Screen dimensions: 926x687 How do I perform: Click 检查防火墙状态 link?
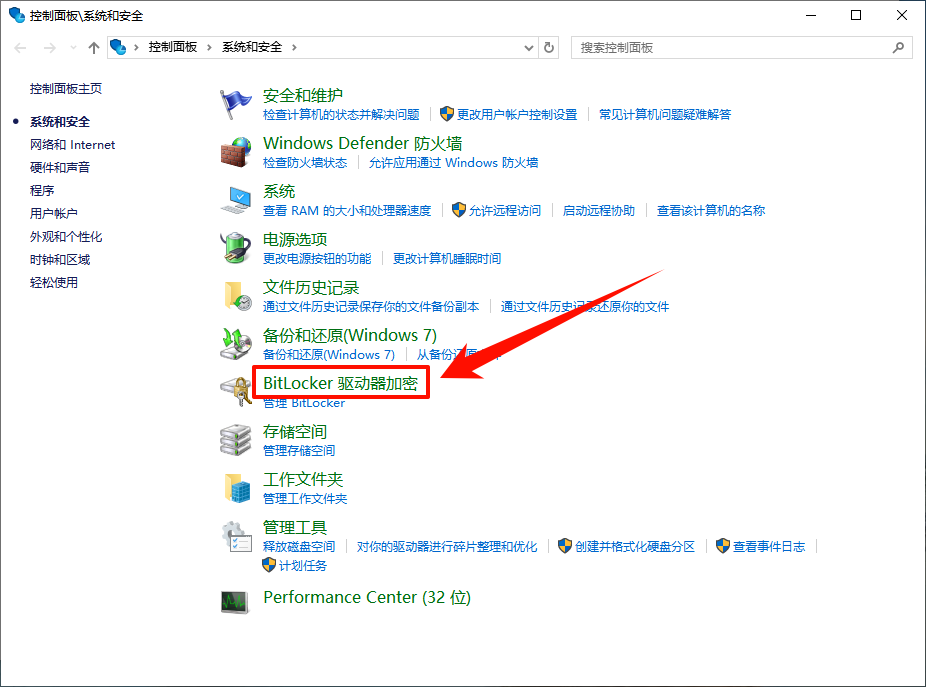tap(305, 163)
